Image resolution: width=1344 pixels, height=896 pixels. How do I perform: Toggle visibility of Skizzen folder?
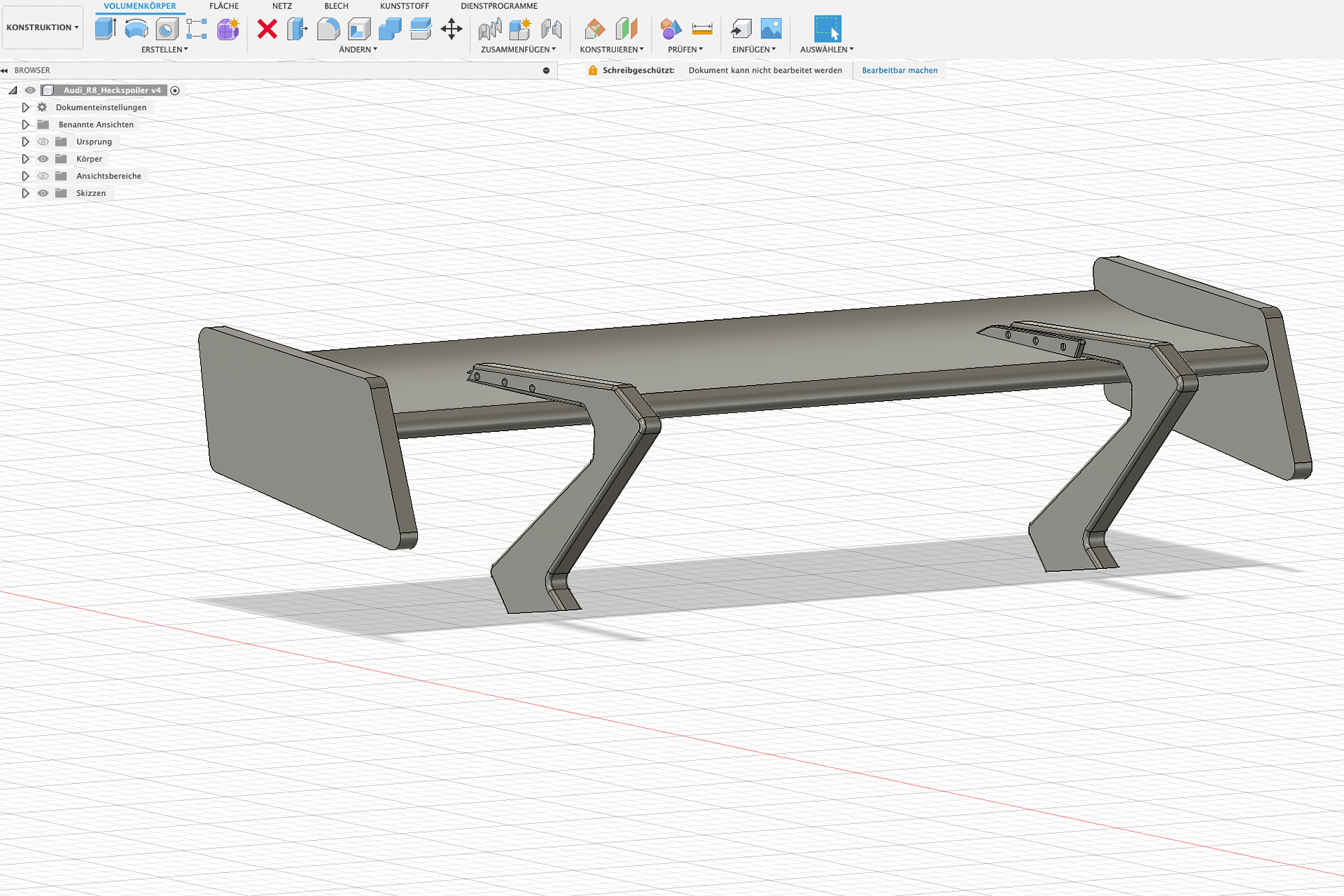(x=43, y=193)
